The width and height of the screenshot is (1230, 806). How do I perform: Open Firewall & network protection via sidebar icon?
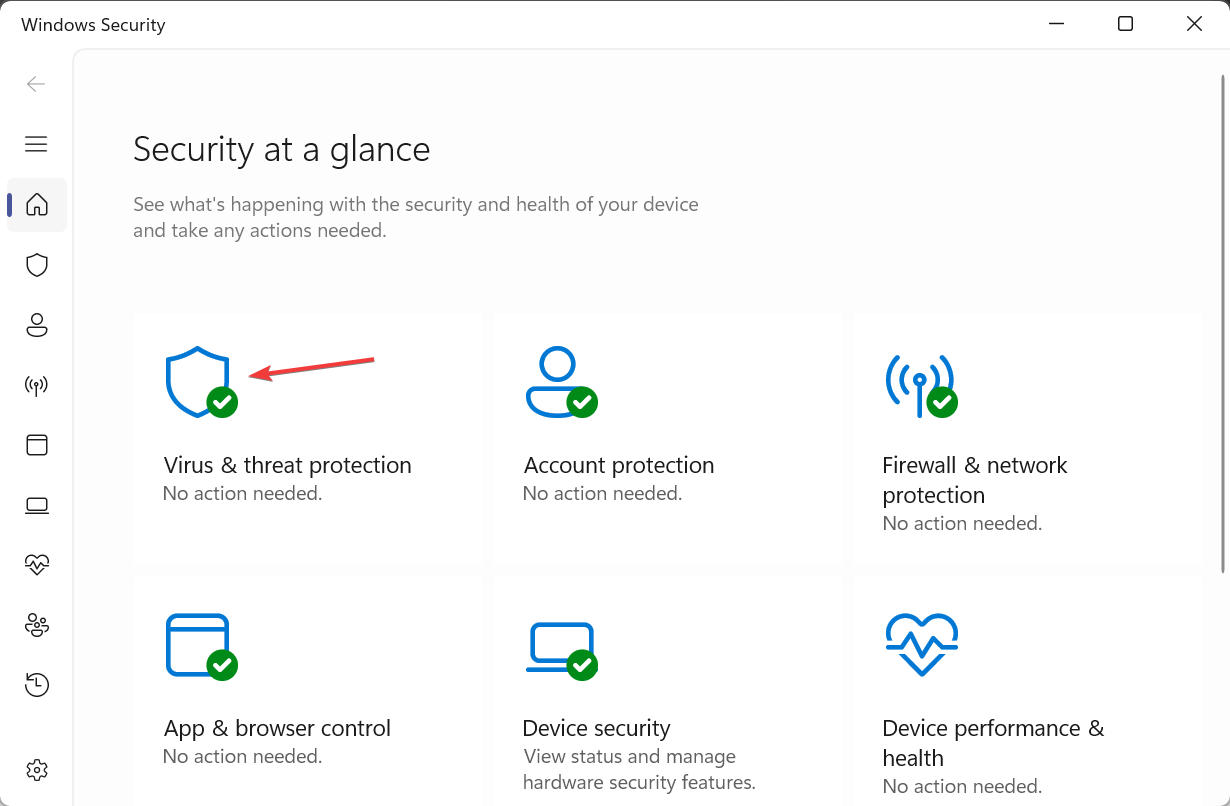click(x=36, y=385)
